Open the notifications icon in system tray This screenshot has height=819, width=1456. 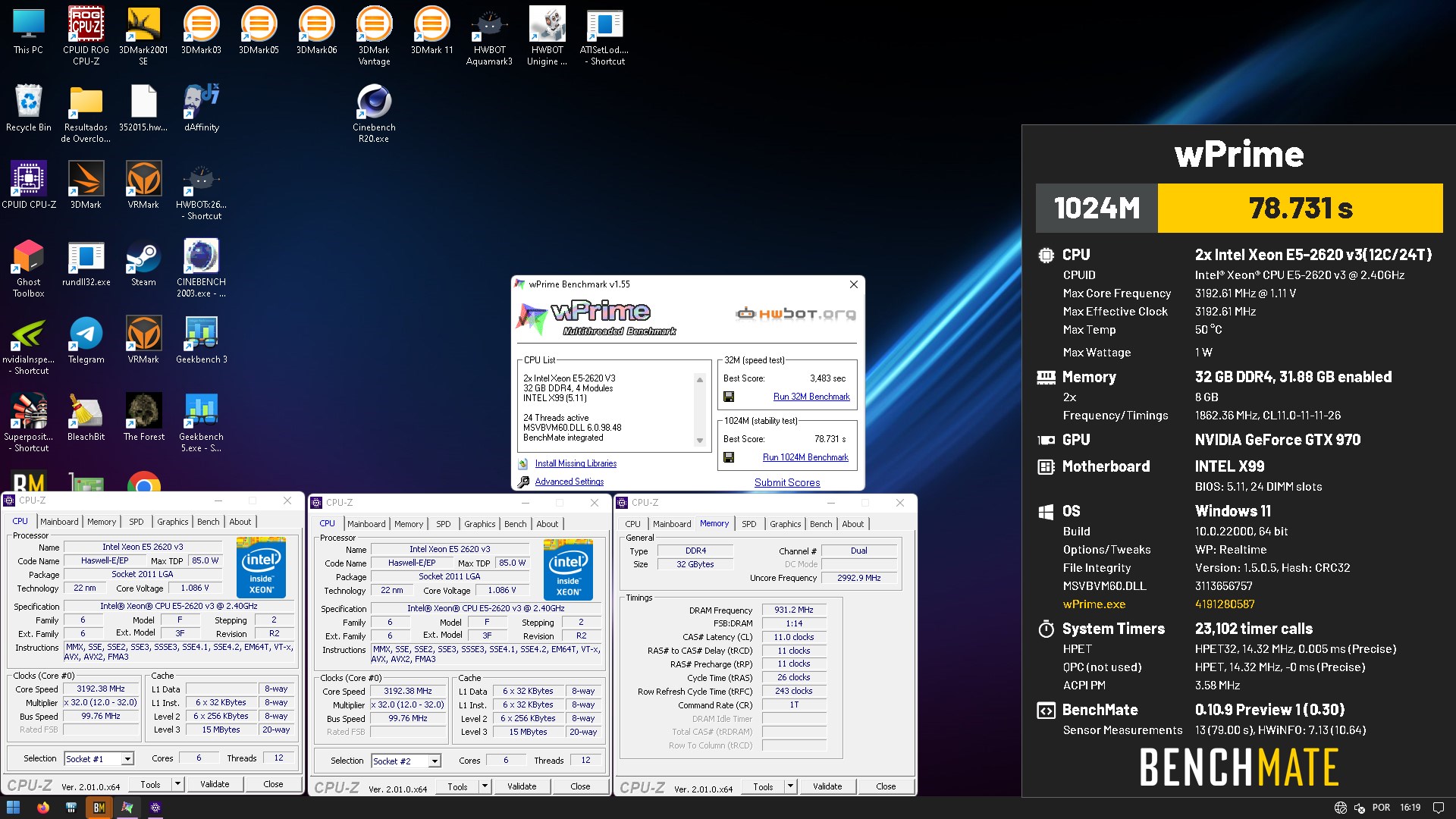pos(1438,808)
